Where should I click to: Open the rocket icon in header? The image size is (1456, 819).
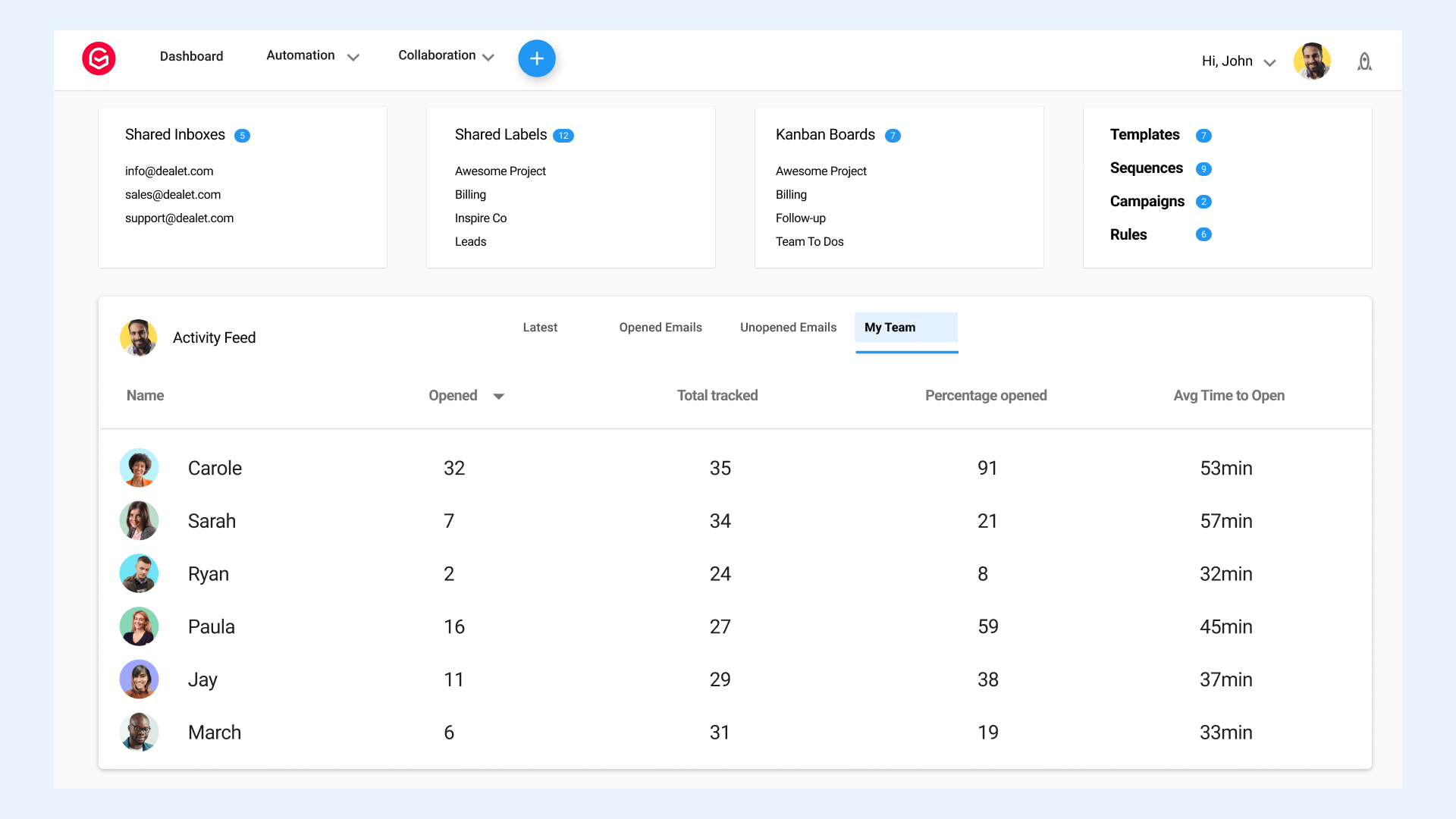[1364, 61]
